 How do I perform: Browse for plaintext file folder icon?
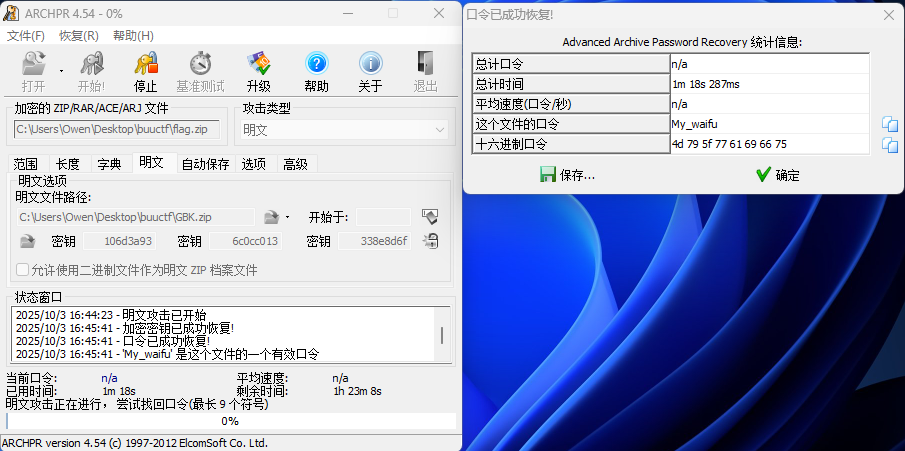271,218
